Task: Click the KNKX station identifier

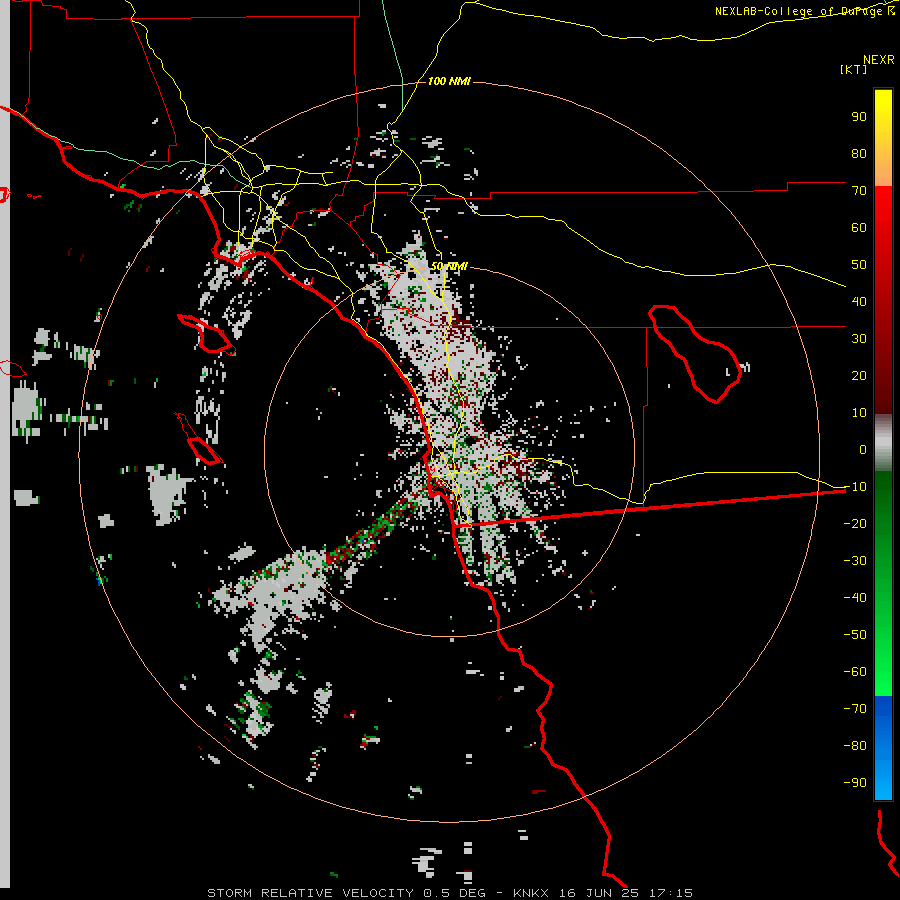Action: click(531, 893)
